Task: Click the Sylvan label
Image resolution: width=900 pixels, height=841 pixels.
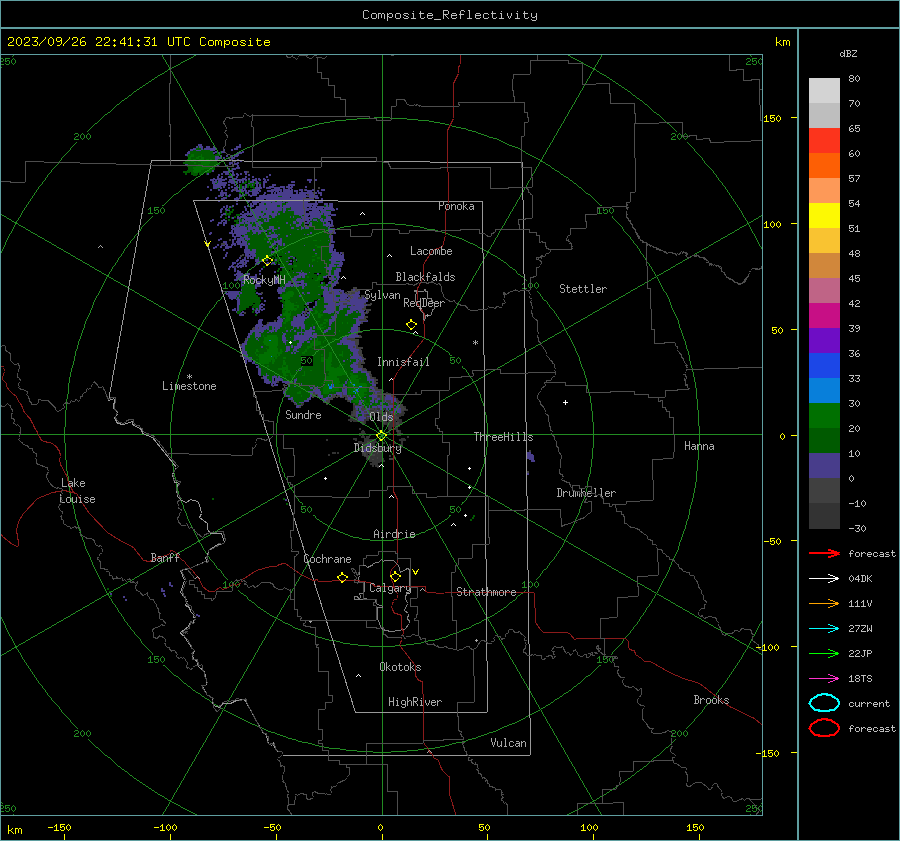Action: tap(382, 295)
